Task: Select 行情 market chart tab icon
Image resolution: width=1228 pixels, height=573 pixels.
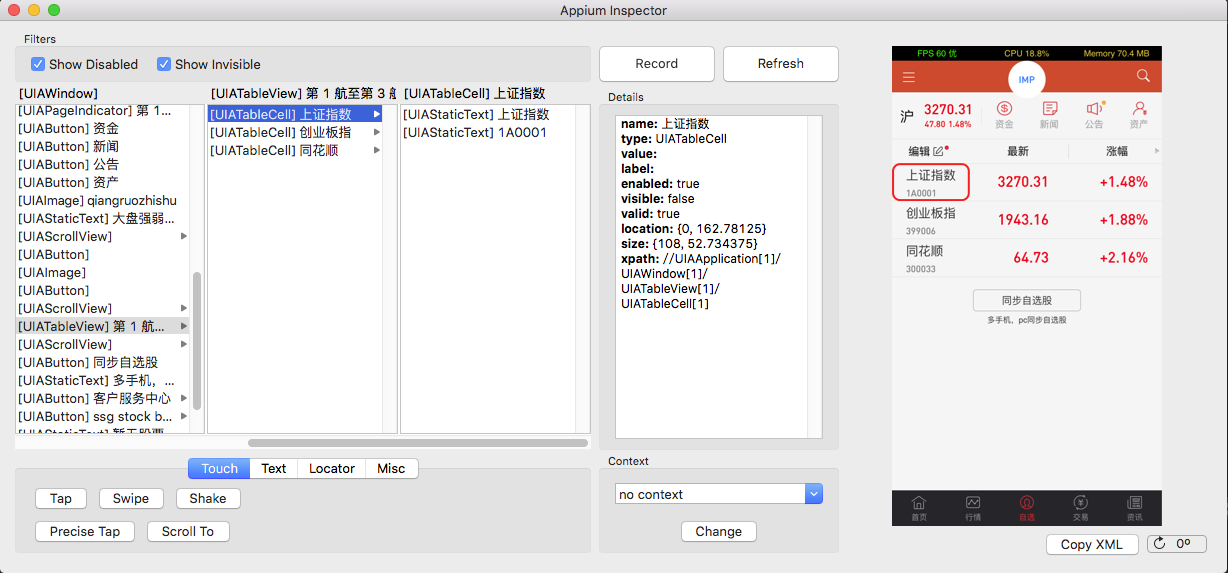Action: (973, 508)
